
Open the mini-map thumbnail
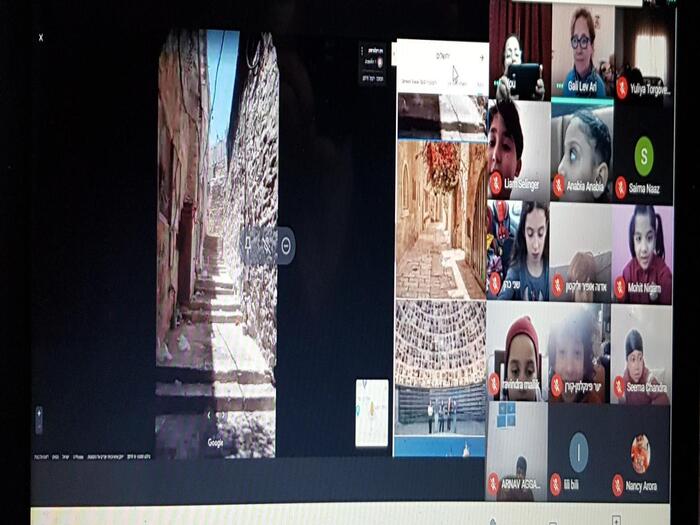(372, 412)
